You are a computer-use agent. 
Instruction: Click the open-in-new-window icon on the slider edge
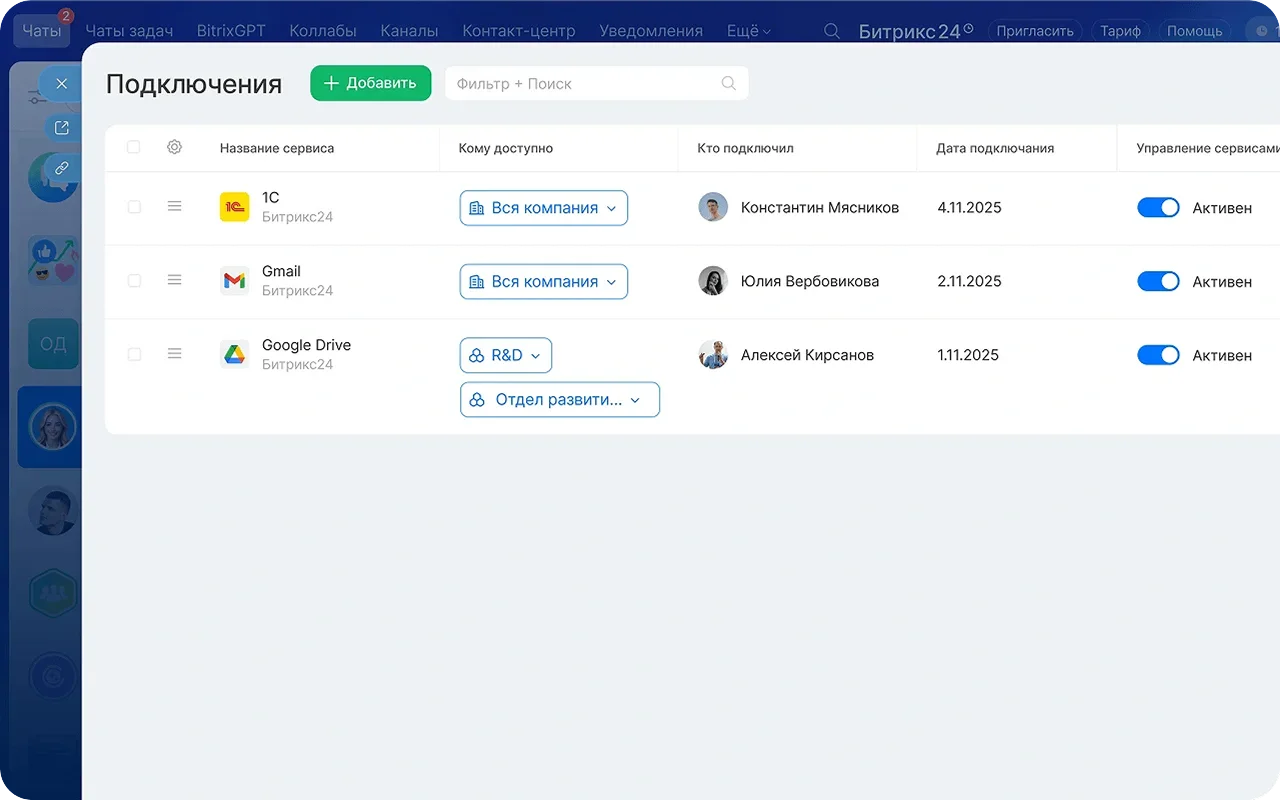point(61,127)
